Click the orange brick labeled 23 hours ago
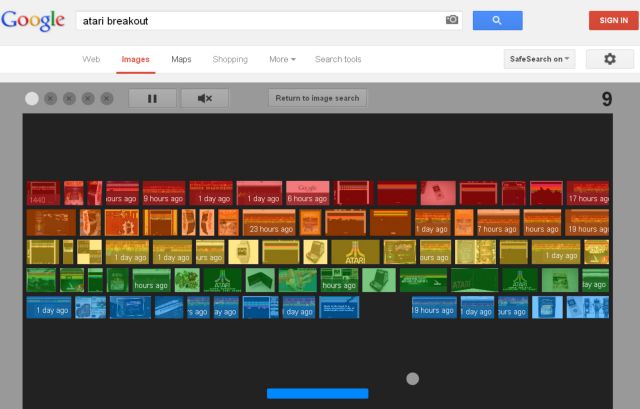Screen dimensions: 640x409 (x=269, y=222)
